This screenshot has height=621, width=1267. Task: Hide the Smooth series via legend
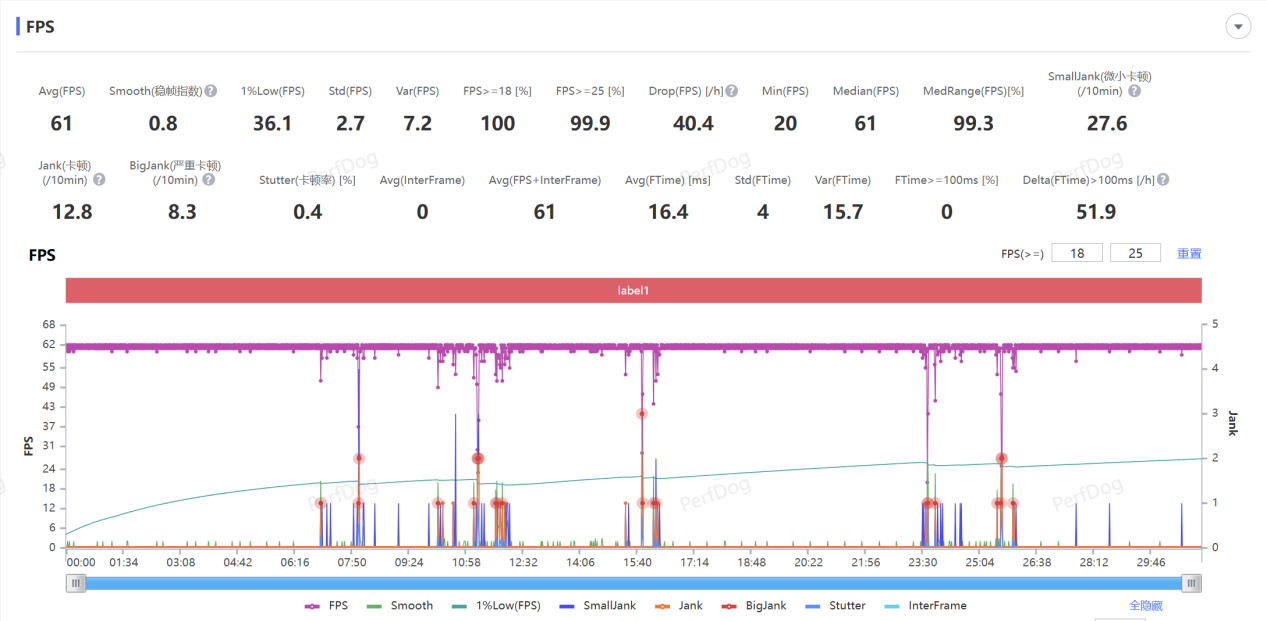coord(400,605)
